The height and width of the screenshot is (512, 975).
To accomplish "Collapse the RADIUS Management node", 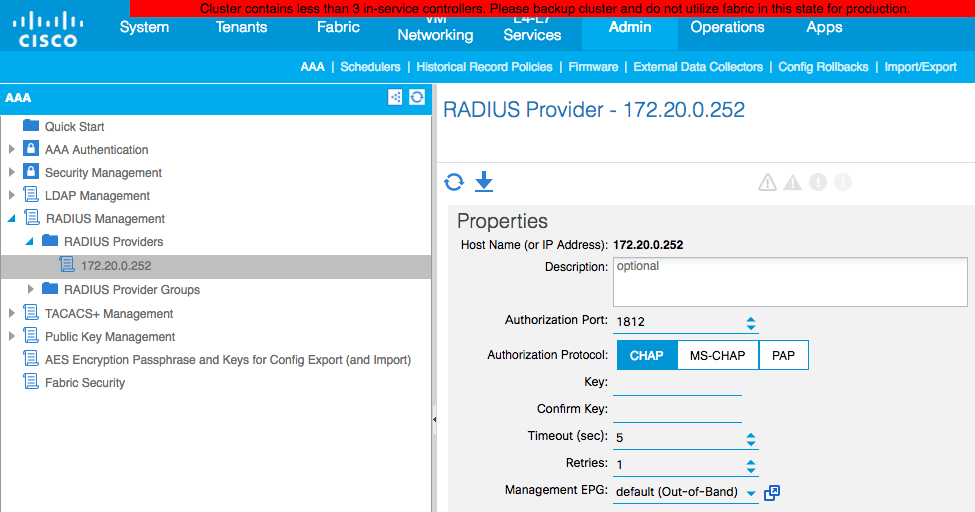I will (12, 218).
